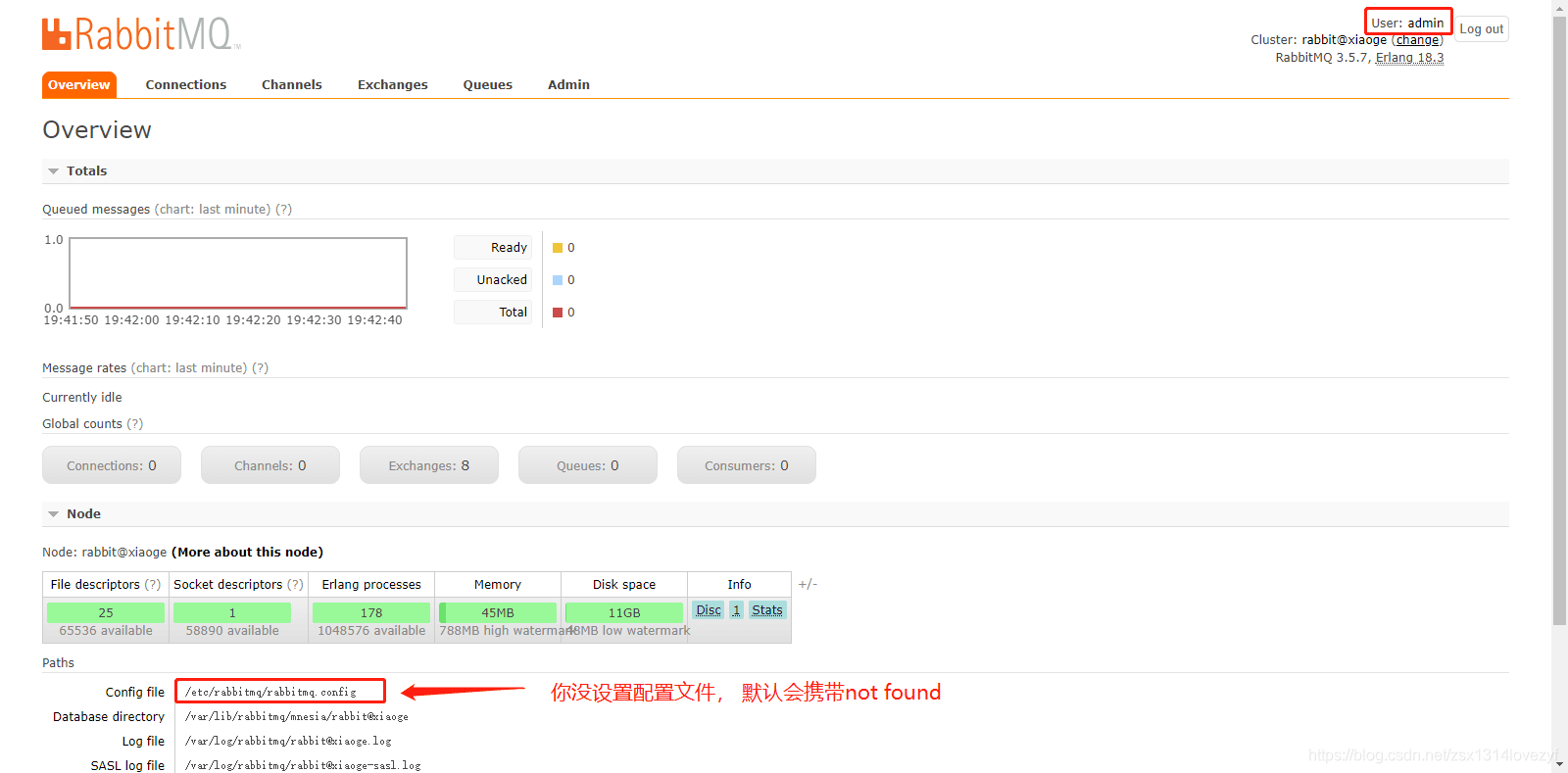This screenshot has width=1568, height=773.
Task: Toggle the Total legend row
Action: coord(493,313)
